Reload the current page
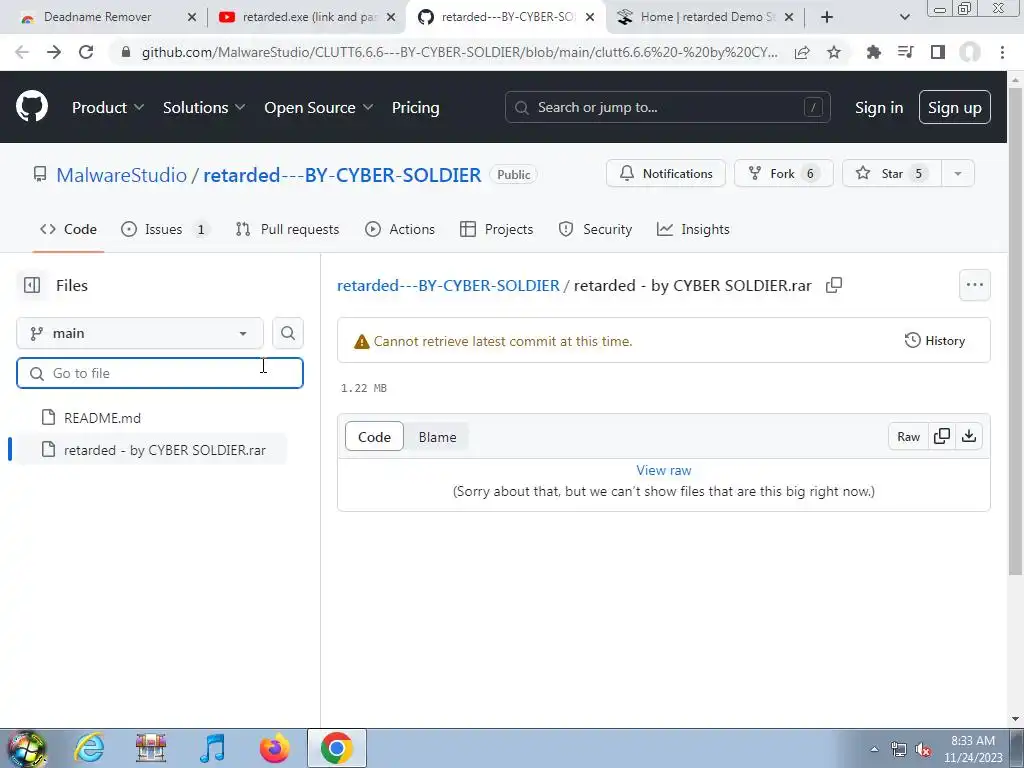Screen dimensions: 1024x768 click(86, 52)
